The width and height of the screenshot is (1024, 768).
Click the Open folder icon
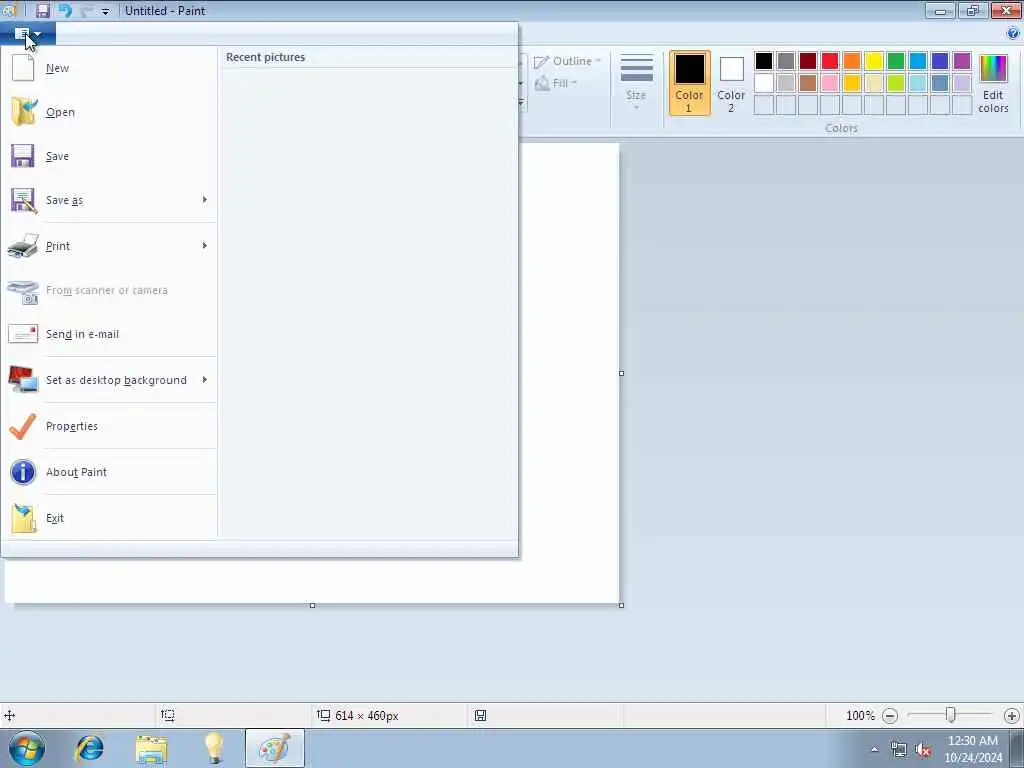click(24, 112)
